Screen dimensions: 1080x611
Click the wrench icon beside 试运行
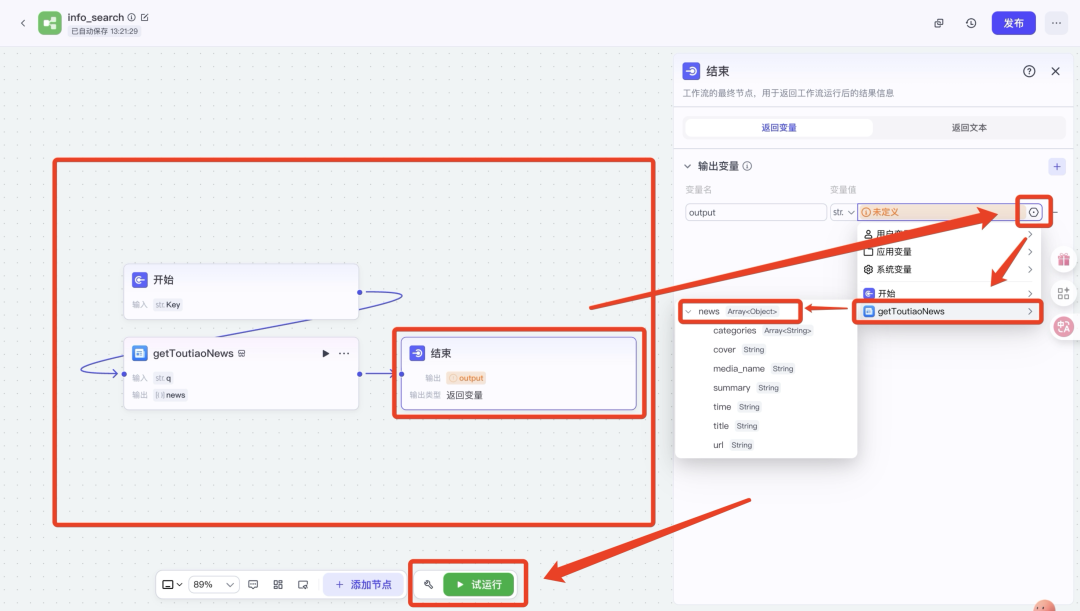tap(426, 584)
